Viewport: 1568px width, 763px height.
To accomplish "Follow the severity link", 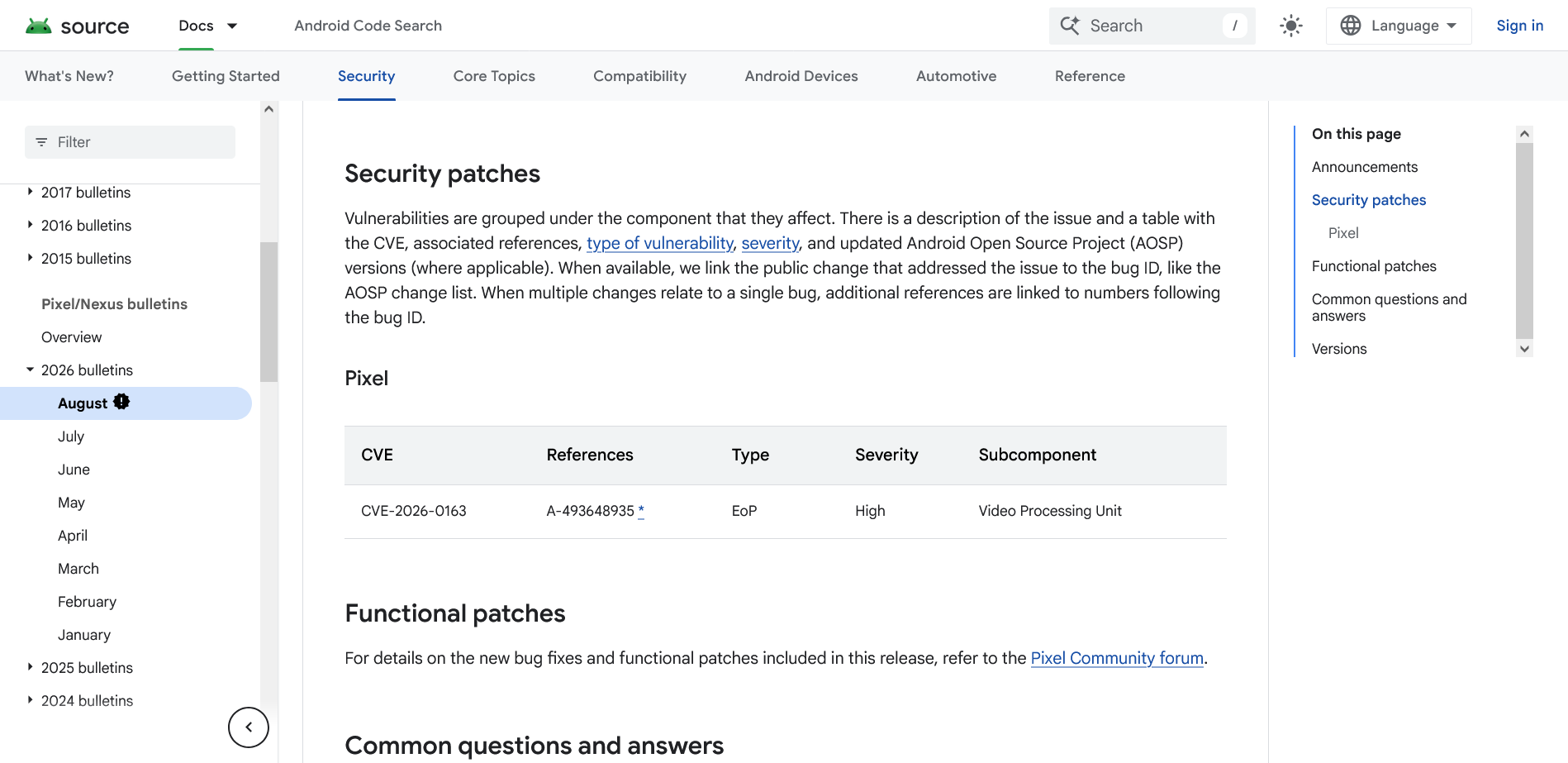I will point(770,243).
